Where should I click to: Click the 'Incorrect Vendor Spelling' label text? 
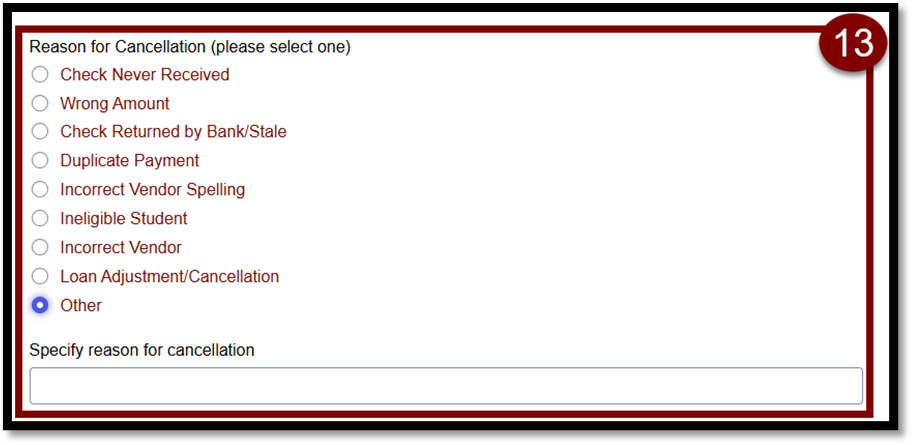click(152, 190)
